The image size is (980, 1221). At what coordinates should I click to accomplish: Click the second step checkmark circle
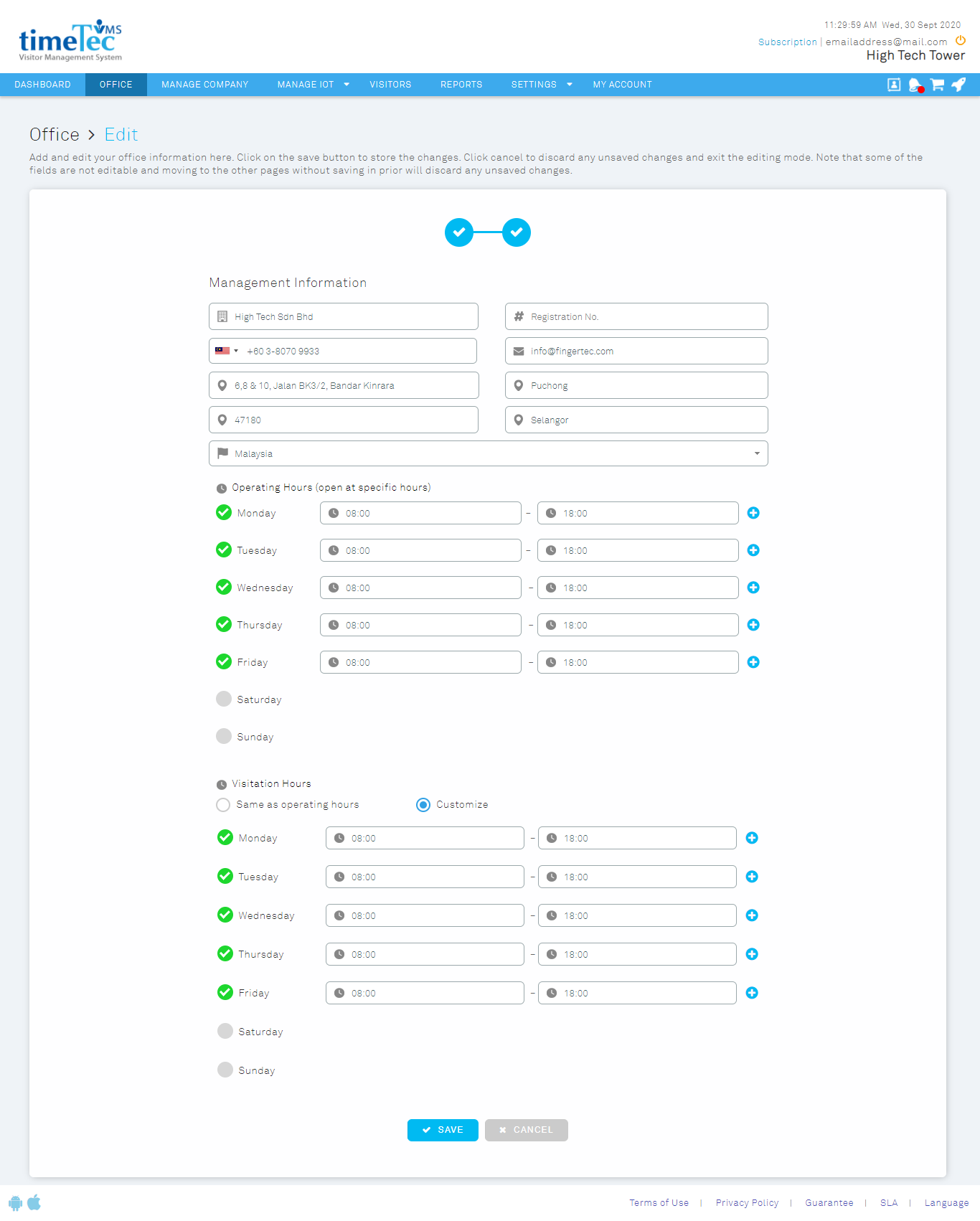pos(517,232)
